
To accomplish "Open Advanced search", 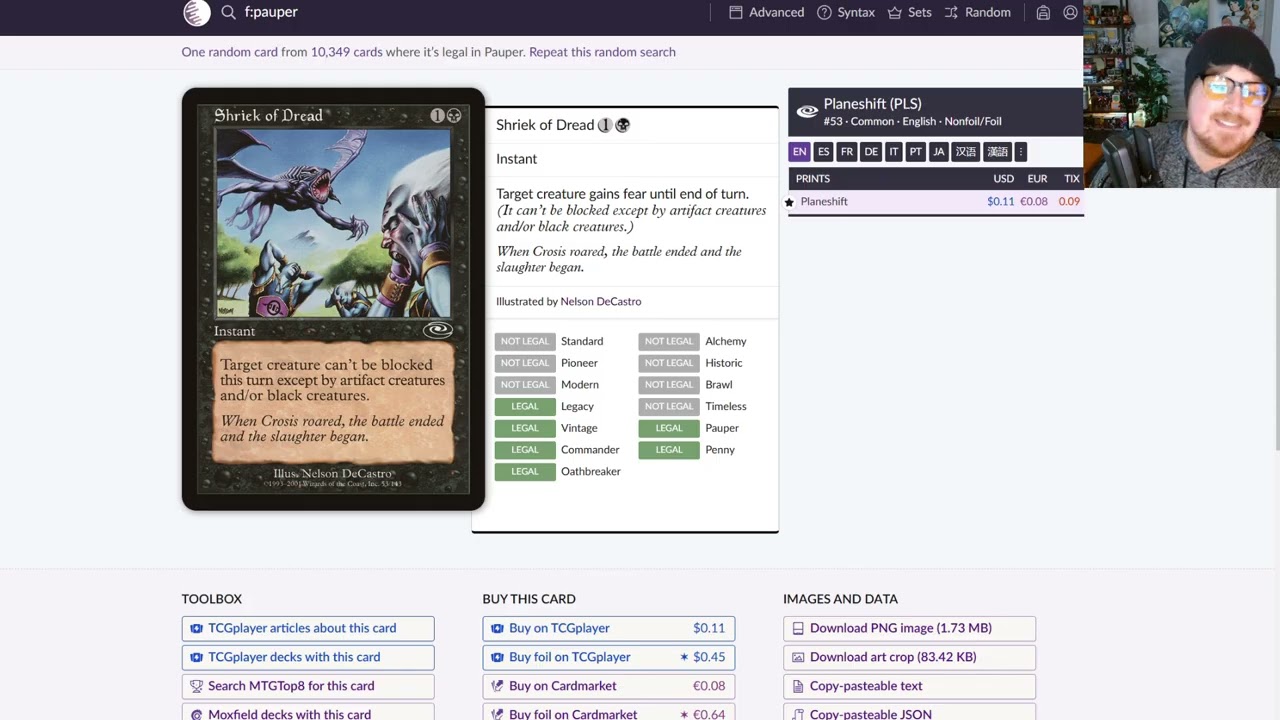I will (x=766, y=12).
